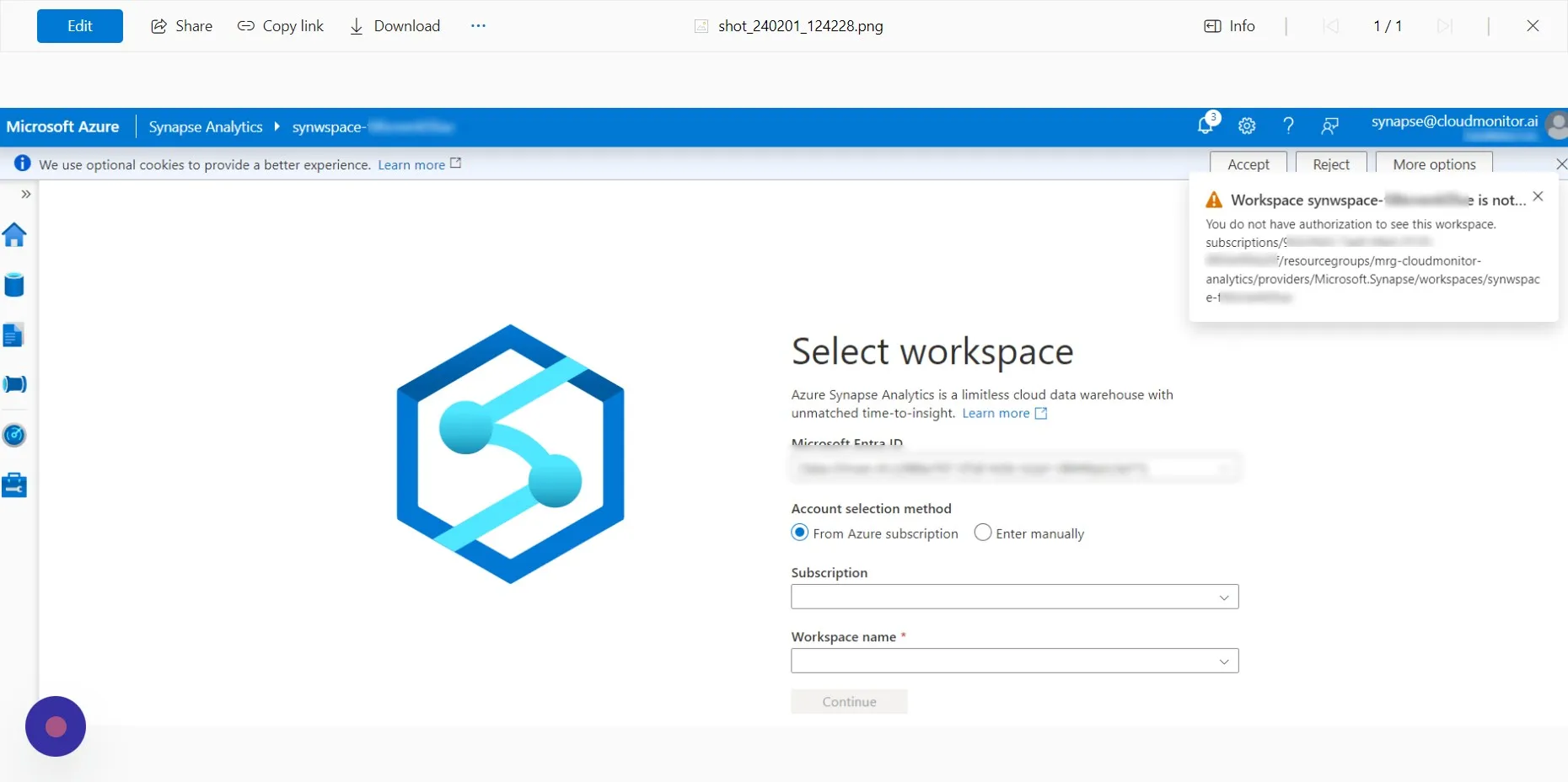Close the workspace authorization warning
Screen dimensions: 1568x782
point(1538,196)
